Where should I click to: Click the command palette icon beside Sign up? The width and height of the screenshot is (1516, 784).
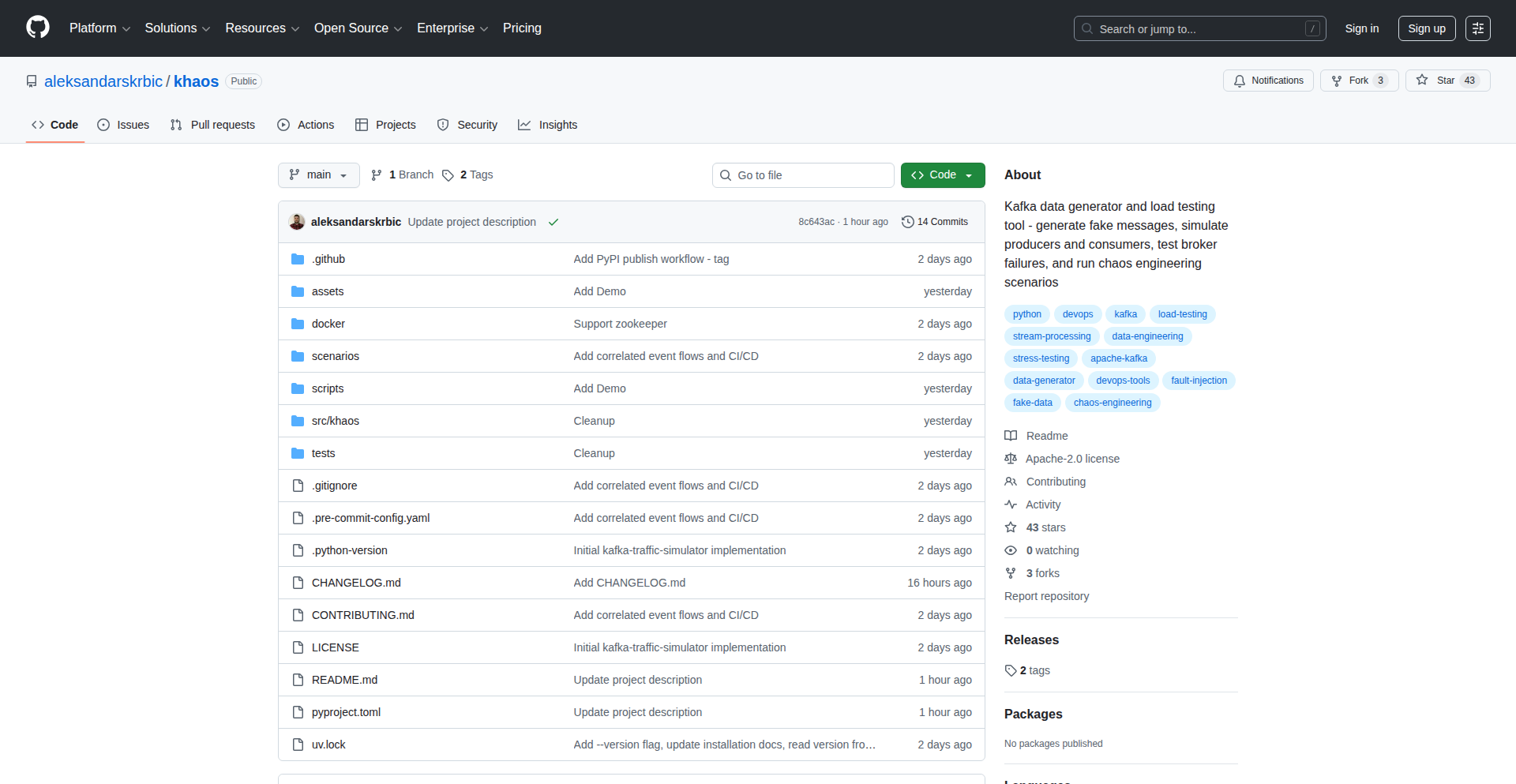click(1478, 28)
